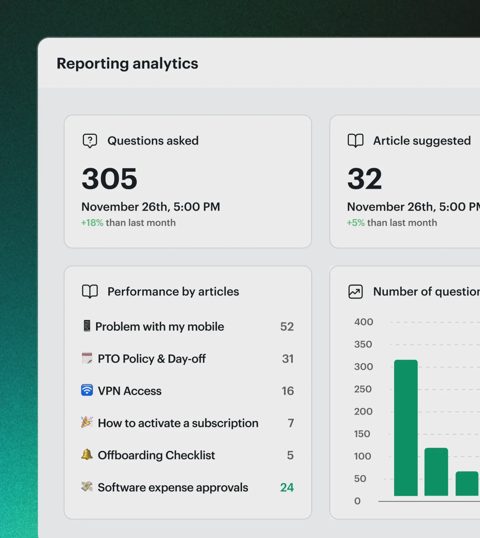Click the tallest green bar in the chart

pyautogui.click(x=406, y=428)
